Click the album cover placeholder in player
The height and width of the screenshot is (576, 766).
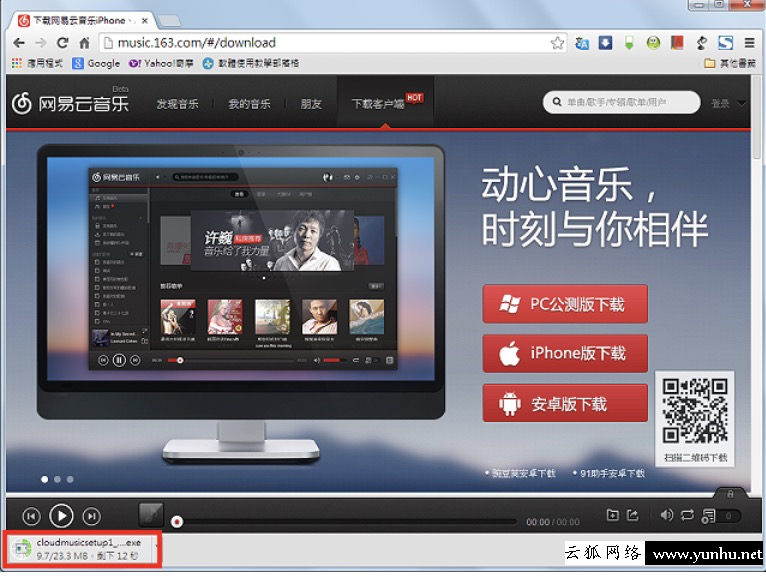point(151,514)
